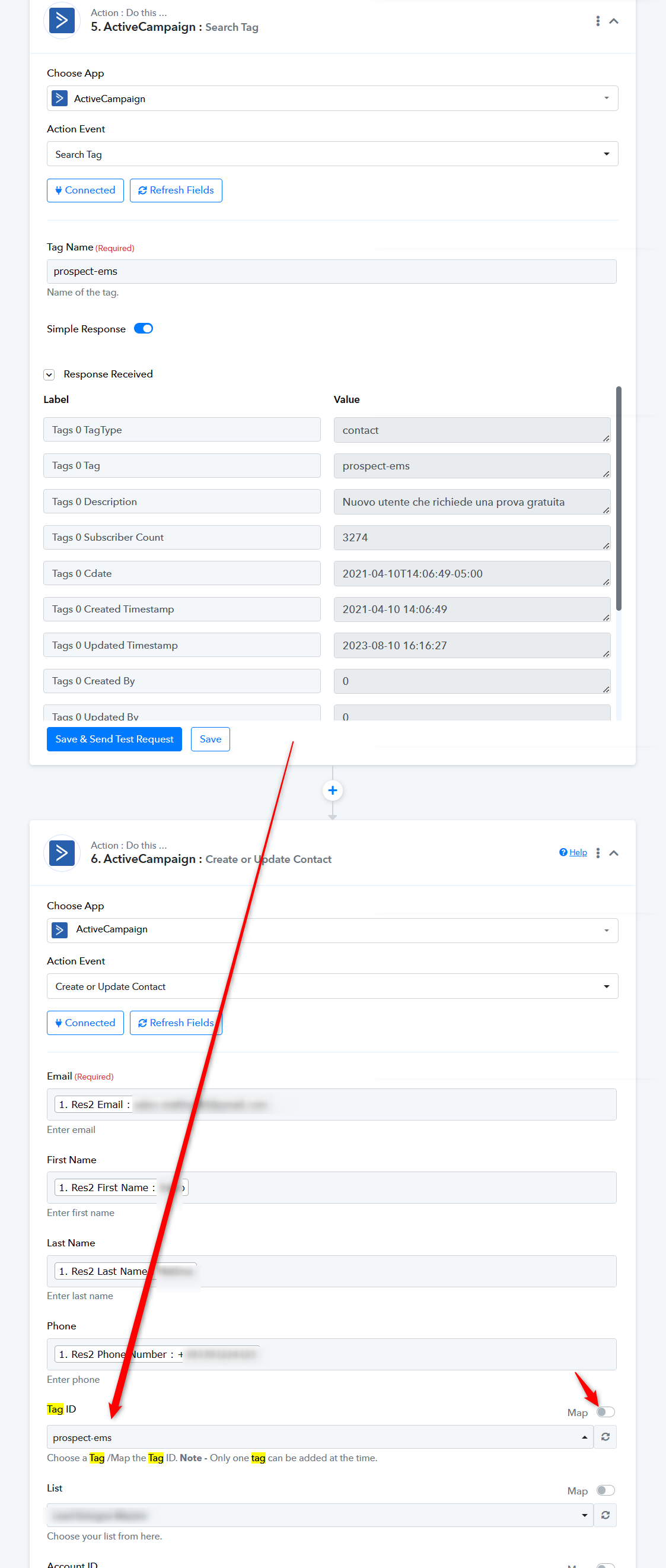
Task: Click Refresh Fields button in step 6
Action: click(x=176, y=1023)
